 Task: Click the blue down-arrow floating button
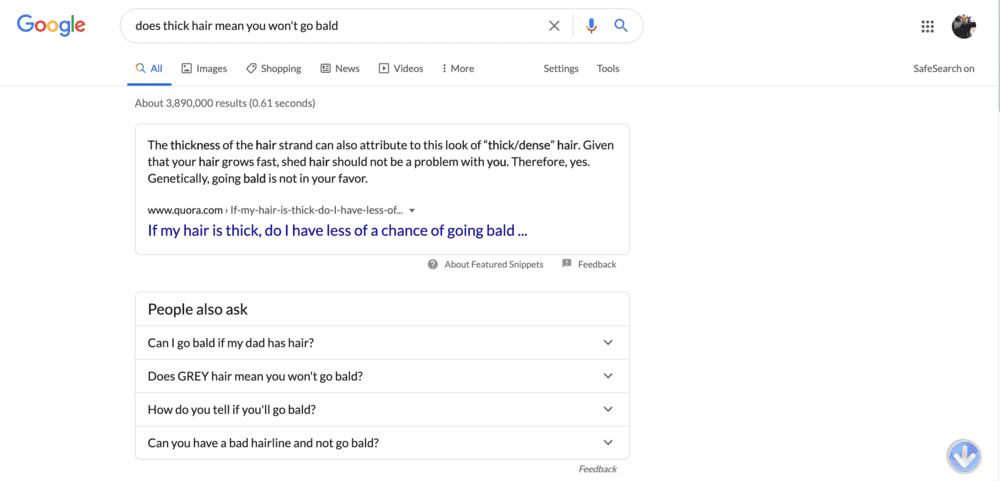(964, 457)
